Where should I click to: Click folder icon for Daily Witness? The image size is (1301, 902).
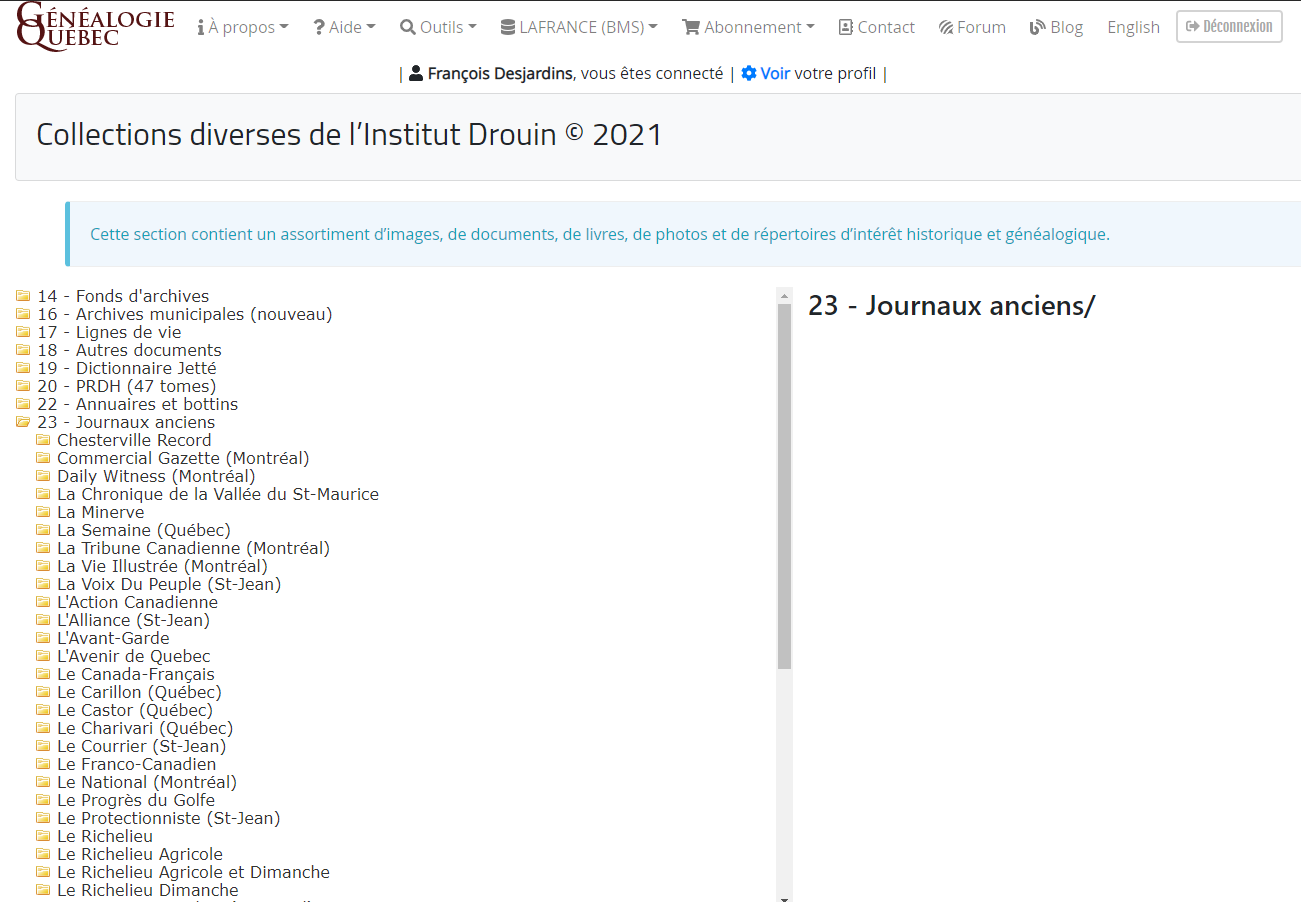[43, 476]
